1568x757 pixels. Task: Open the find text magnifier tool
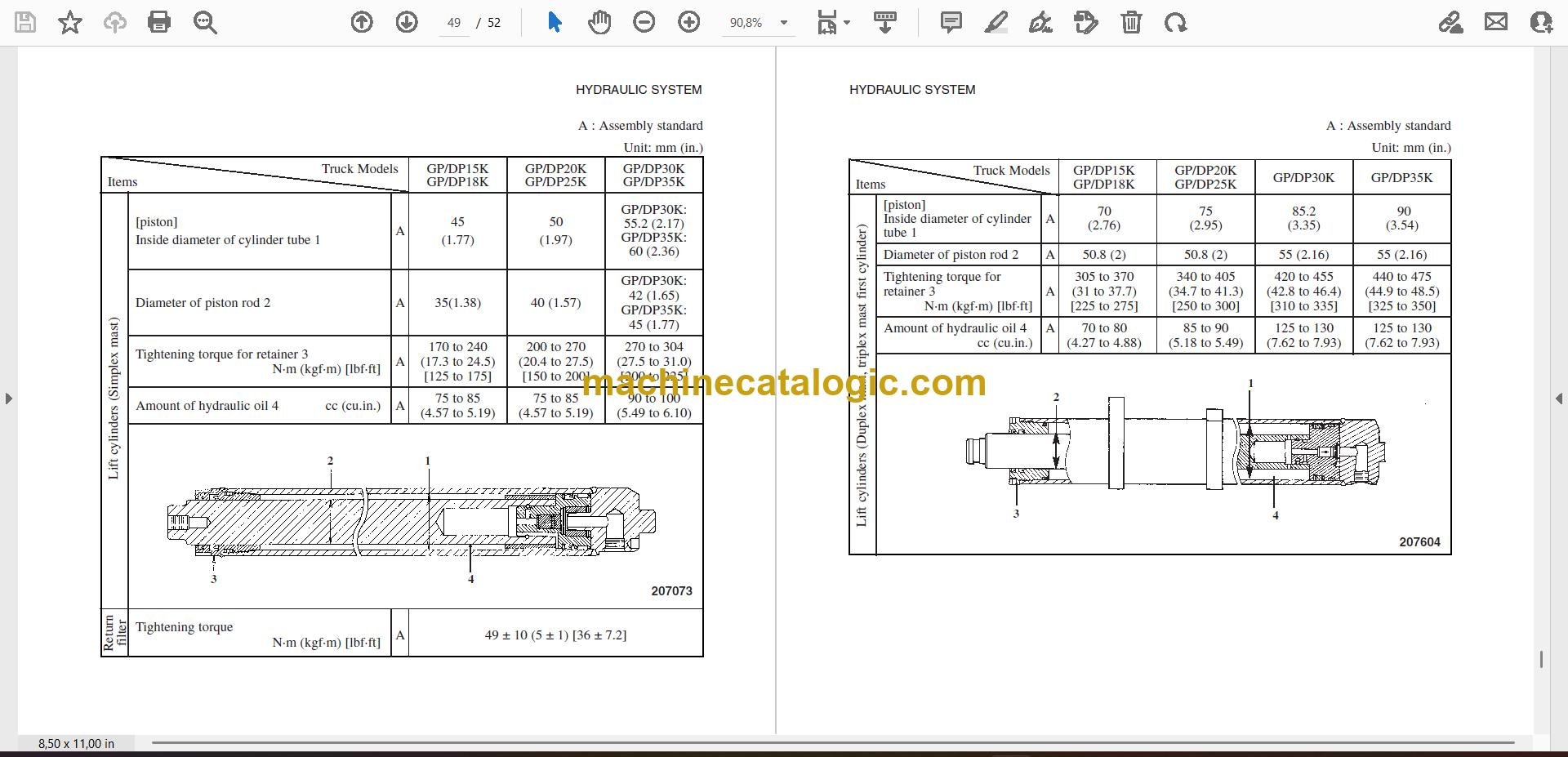tap(205, 22)
